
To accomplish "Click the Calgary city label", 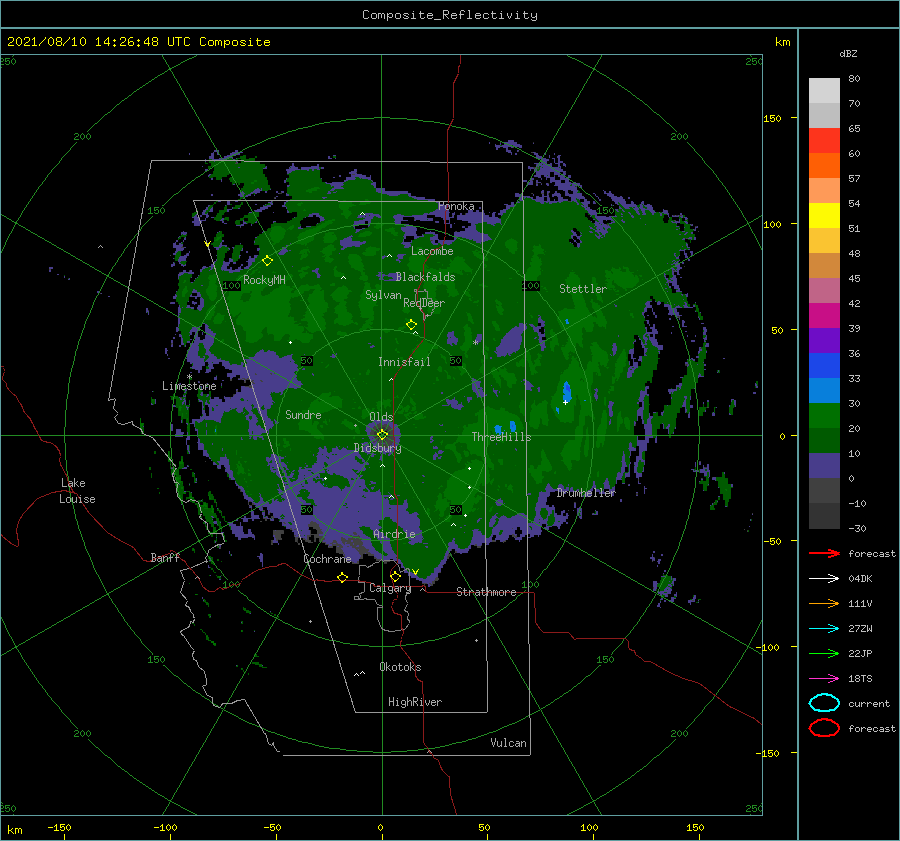I will pos(390,588).
